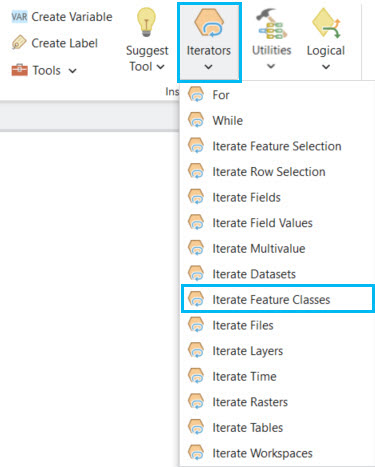Click the icon beside Iterate Feature Selection
This screenshot has width=375, height=467.
tap(196, 146)
